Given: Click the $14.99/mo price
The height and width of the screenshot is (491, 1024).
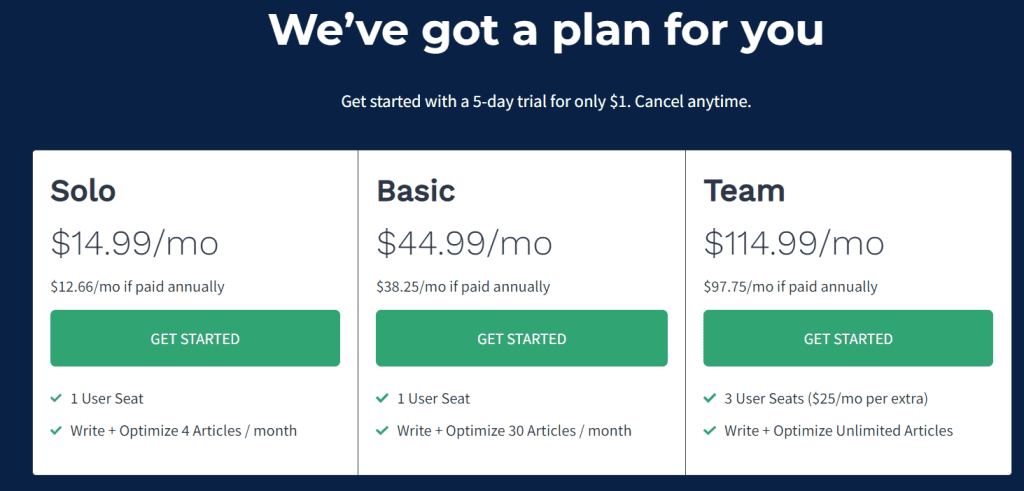Looking at the screenshot, I should (x=135, y=244).
